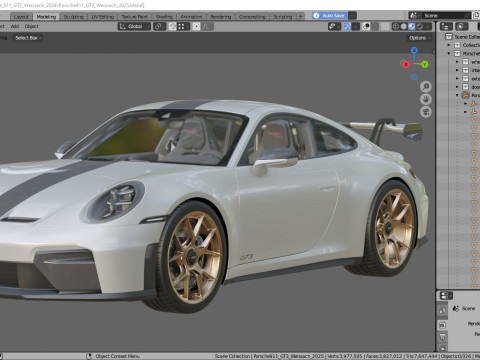Open the Rendering workspace tab

click(221, 16)
